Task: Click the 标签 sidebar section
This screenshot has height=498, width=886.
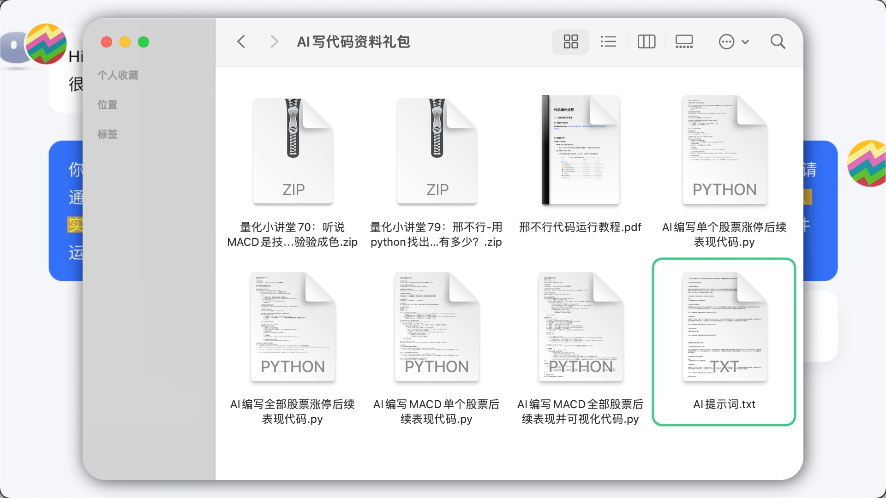Action: tap(107, 134)
